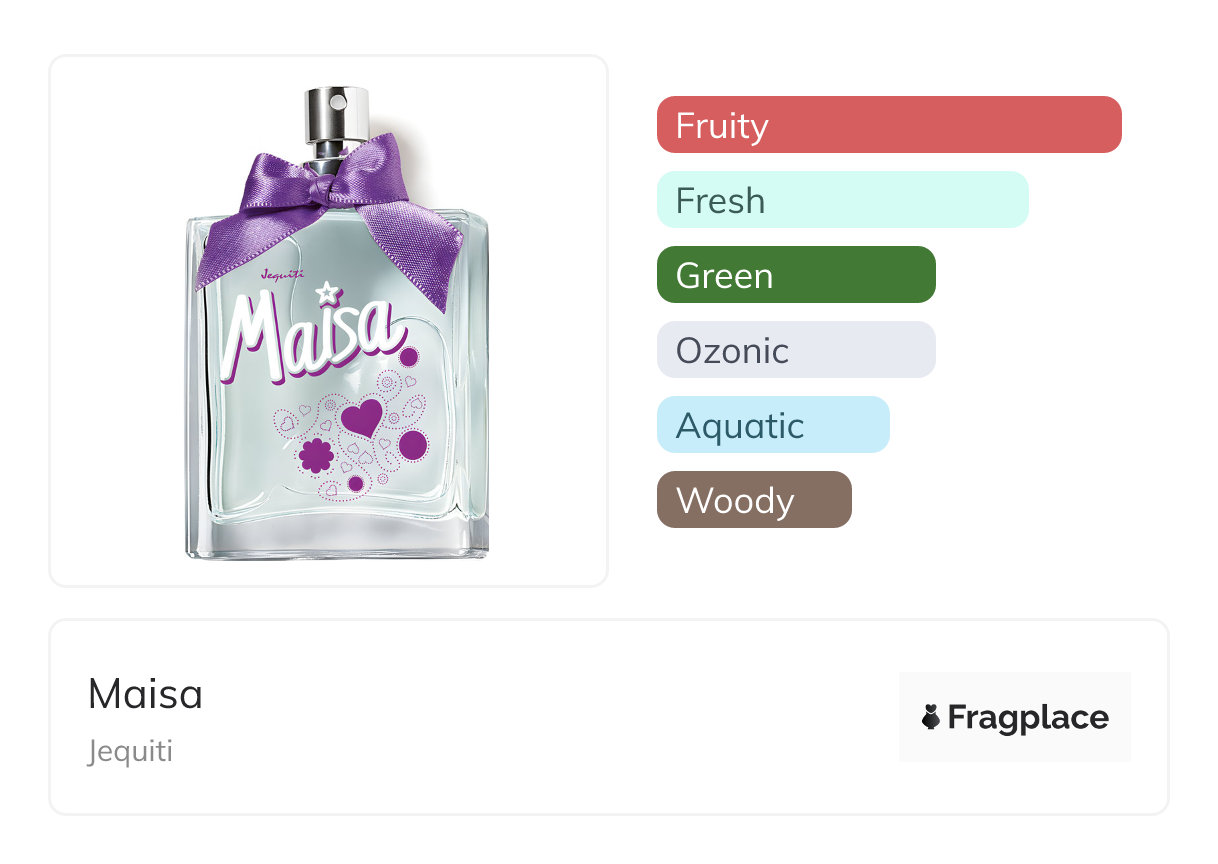Click the purple heart on the bottle
This screenshot has height=864, width=1218.
(361, 417)
